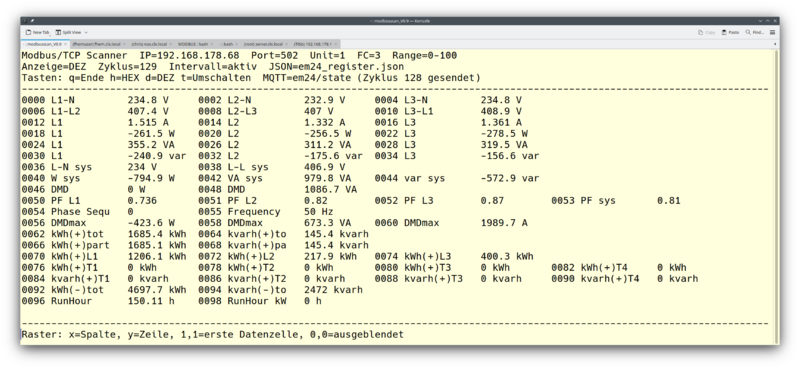The image size is (800, 369).
Task: Click the 0082 kWh(+)T4 label
Action: (x=589, y=268)
